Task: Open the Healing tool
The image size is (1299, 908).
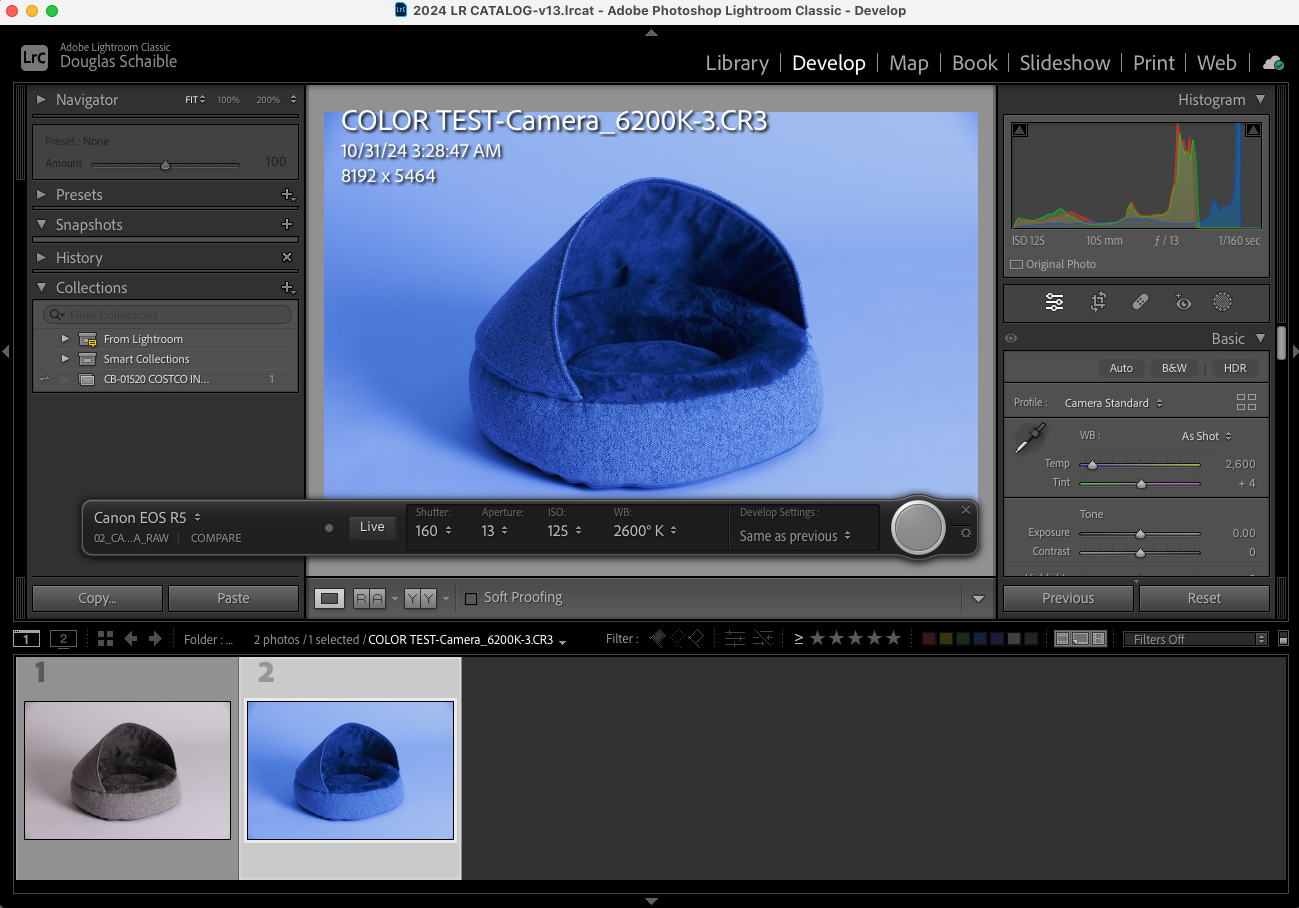Action: coord(1141,301)
